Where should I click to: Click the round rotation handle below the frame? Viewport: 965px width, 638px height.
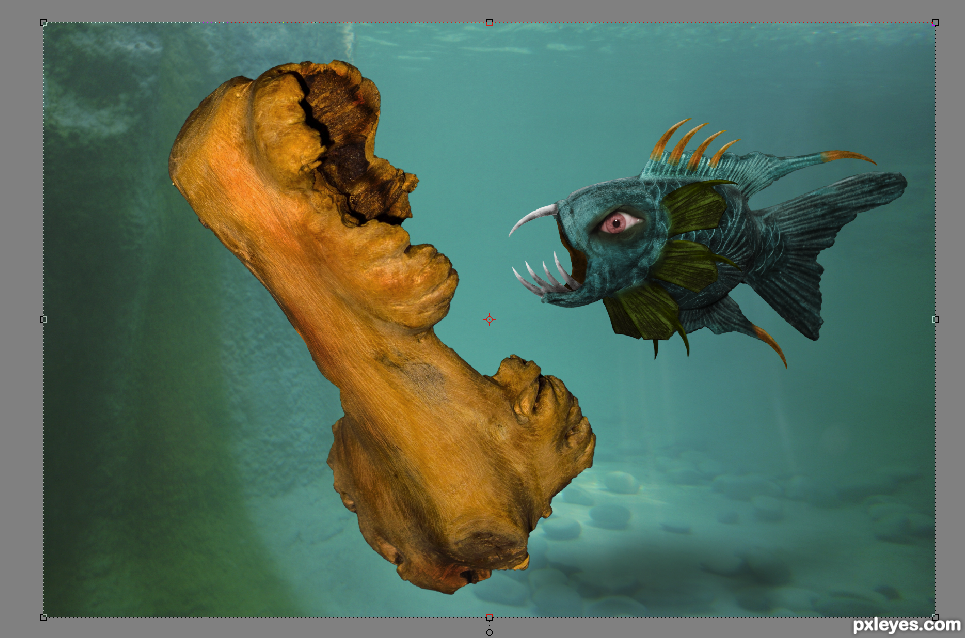[x=489, y=632]
